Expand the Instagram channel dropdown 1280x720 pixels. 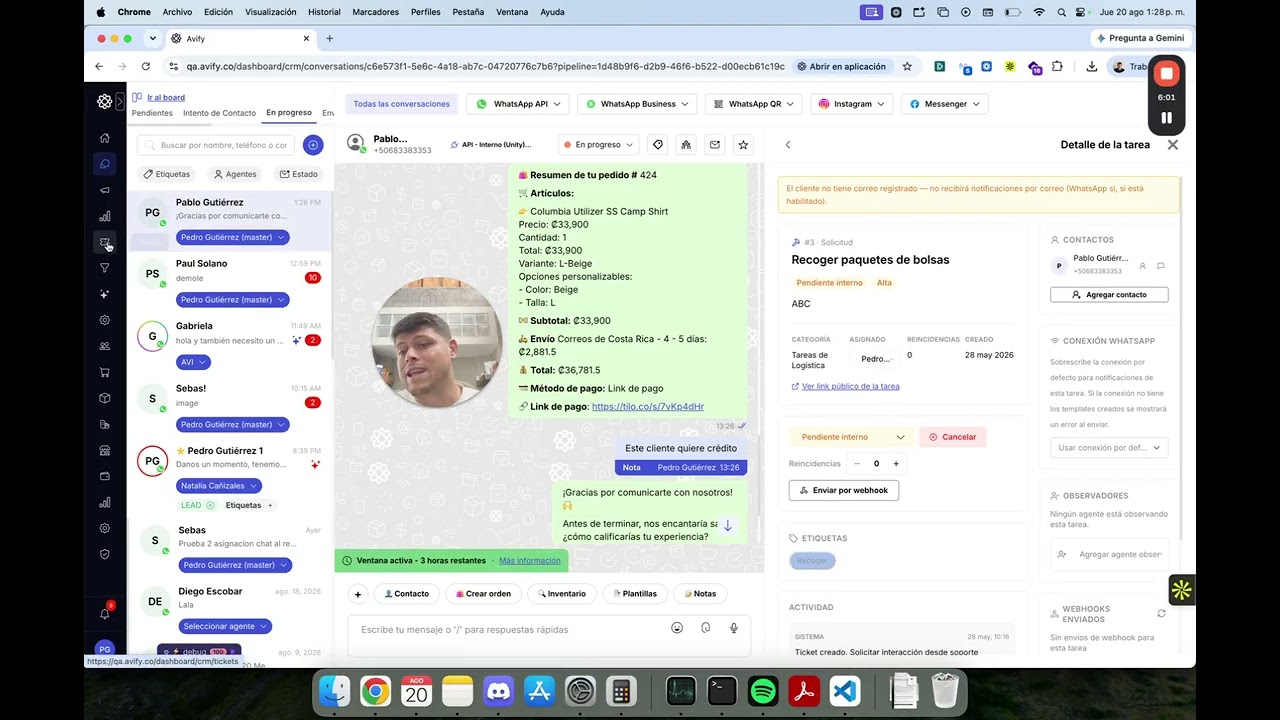tap(853, 104)
